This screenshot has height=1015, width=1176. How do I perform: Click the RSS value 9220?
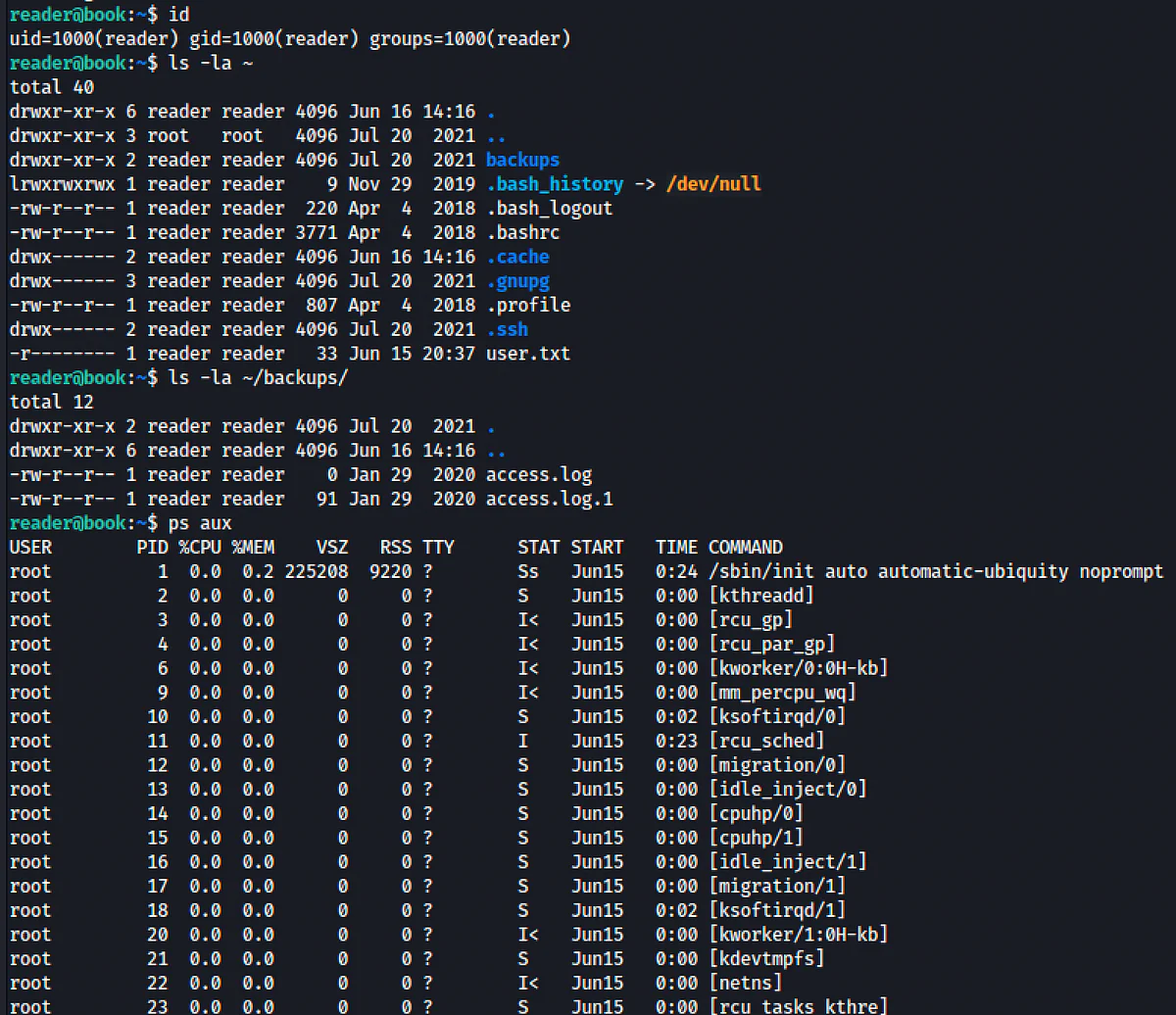click(x=391, y=571)
